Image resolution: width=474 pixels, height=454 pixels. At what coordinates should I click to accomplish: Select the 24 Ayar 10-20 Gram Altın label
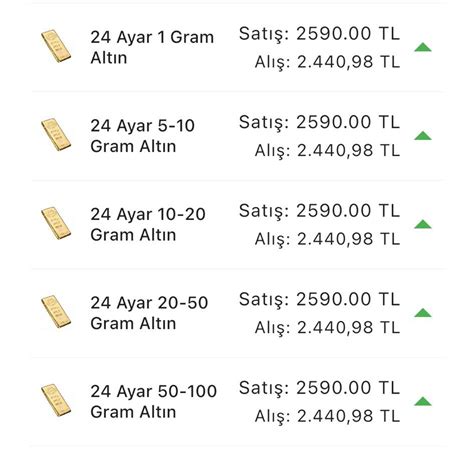click(x=148, y=224)
